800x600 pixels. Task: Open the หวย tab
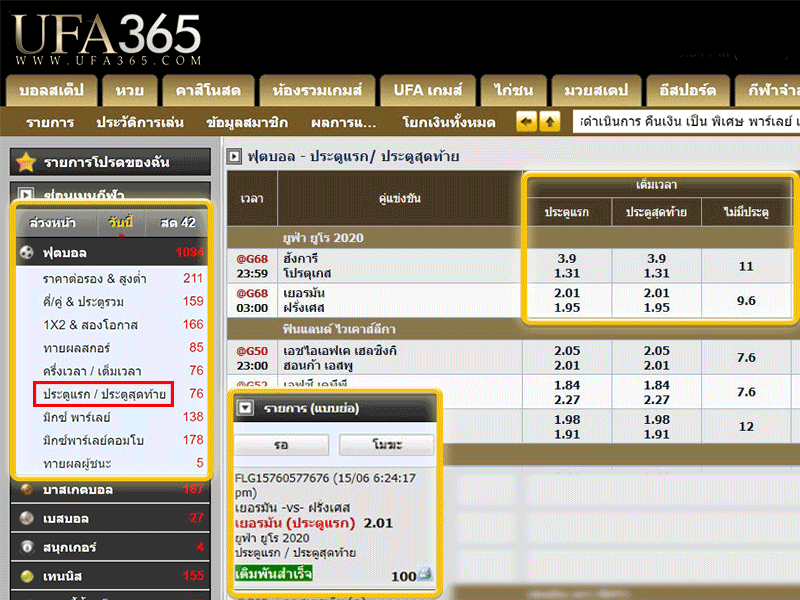[x=130, y=91]
